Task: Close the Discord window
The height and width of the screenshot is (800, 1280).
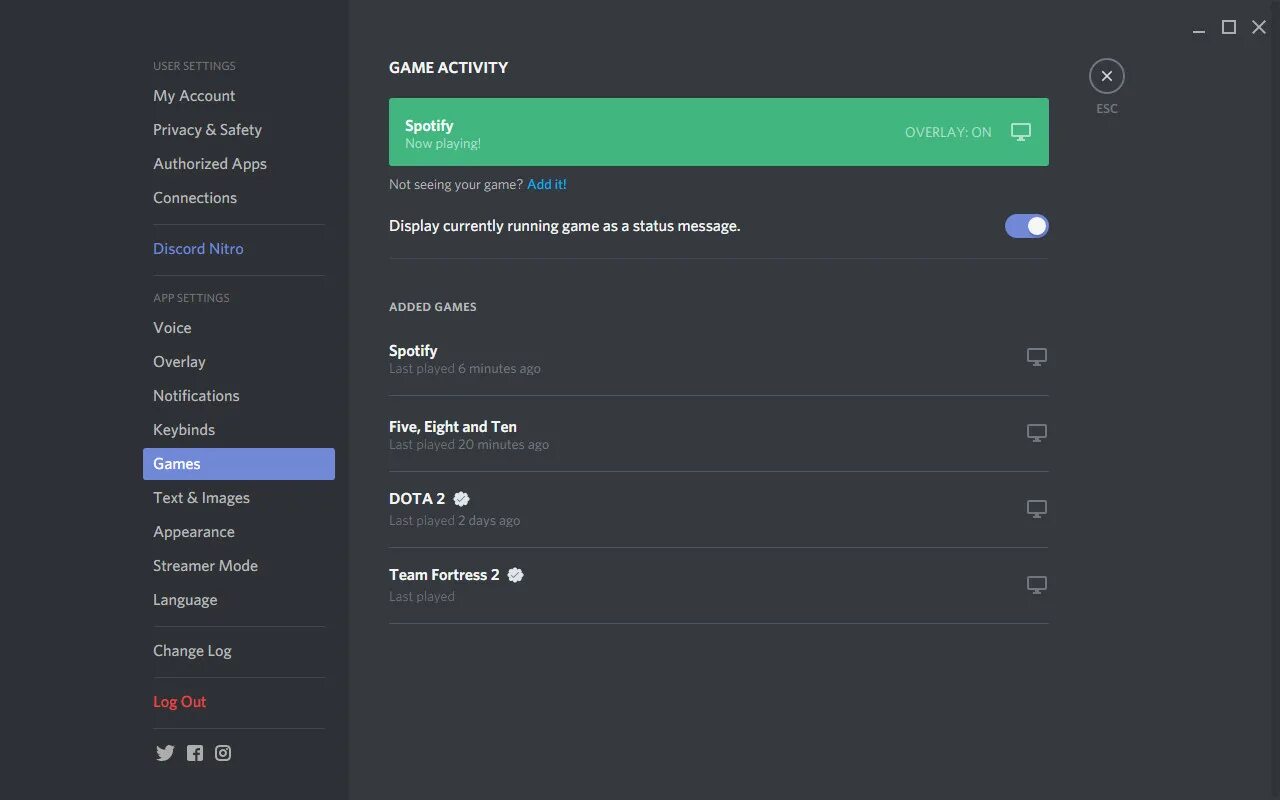Action: point(1259,27)
